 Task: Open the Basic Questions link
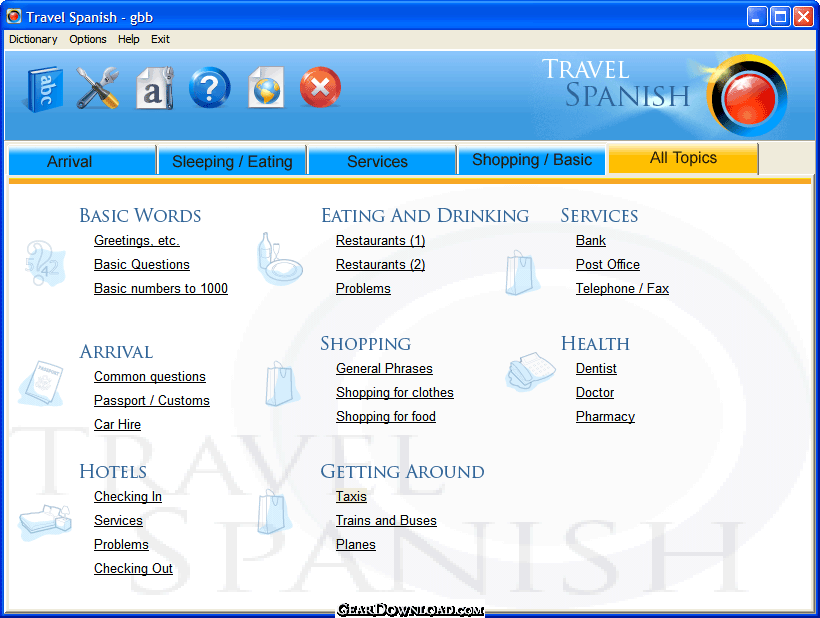click(x=142, y=265)
